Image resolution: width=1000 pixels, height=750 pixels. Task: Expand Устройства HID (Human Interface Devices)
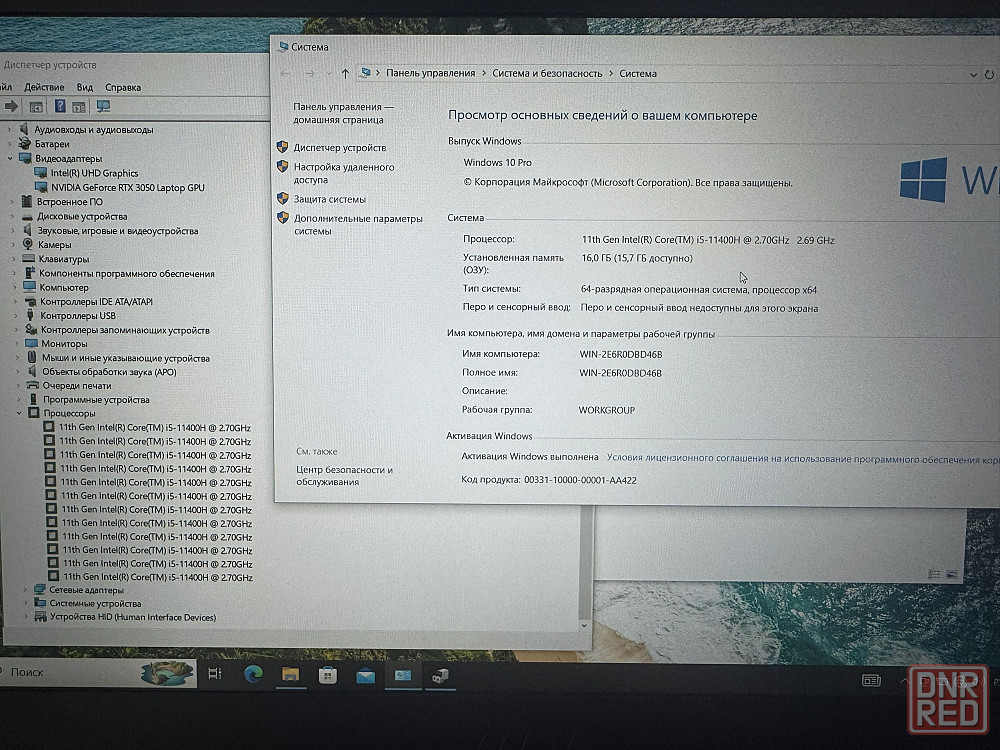(x=26, y=617)
